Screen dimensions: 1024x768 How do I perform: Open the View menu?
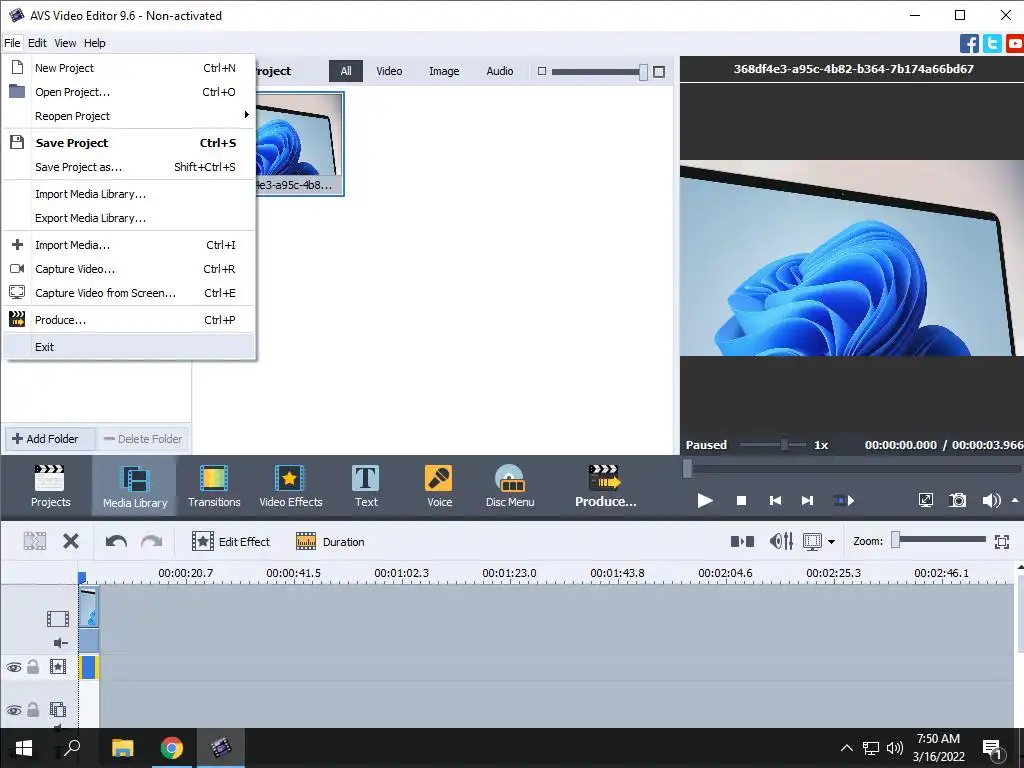(x=65, y=43)
